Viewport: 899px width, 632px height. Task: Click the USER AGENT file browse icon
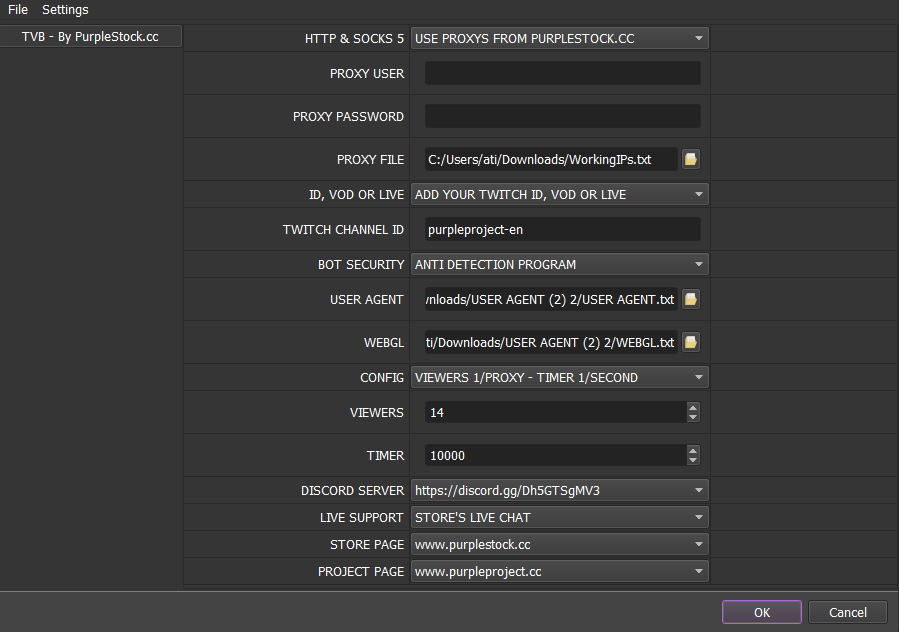click(690, 299)
